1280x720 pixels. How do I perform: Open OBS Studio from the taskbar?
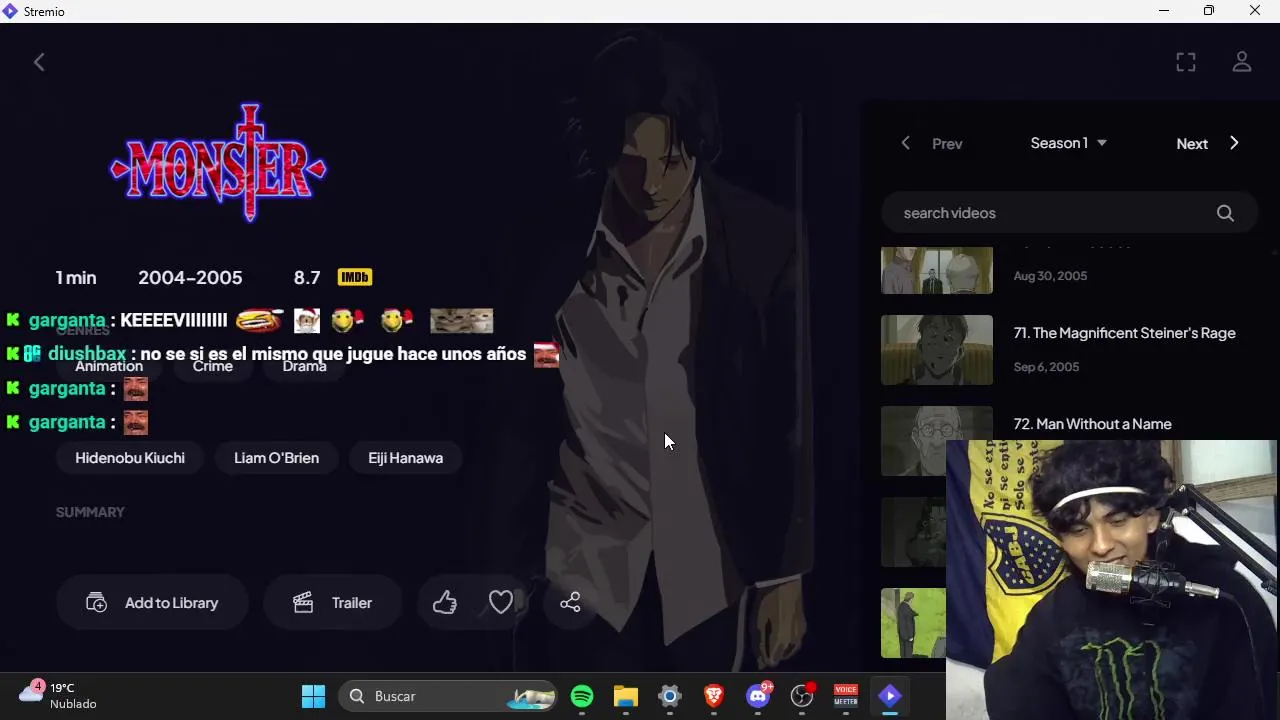[x=802, y=696]
